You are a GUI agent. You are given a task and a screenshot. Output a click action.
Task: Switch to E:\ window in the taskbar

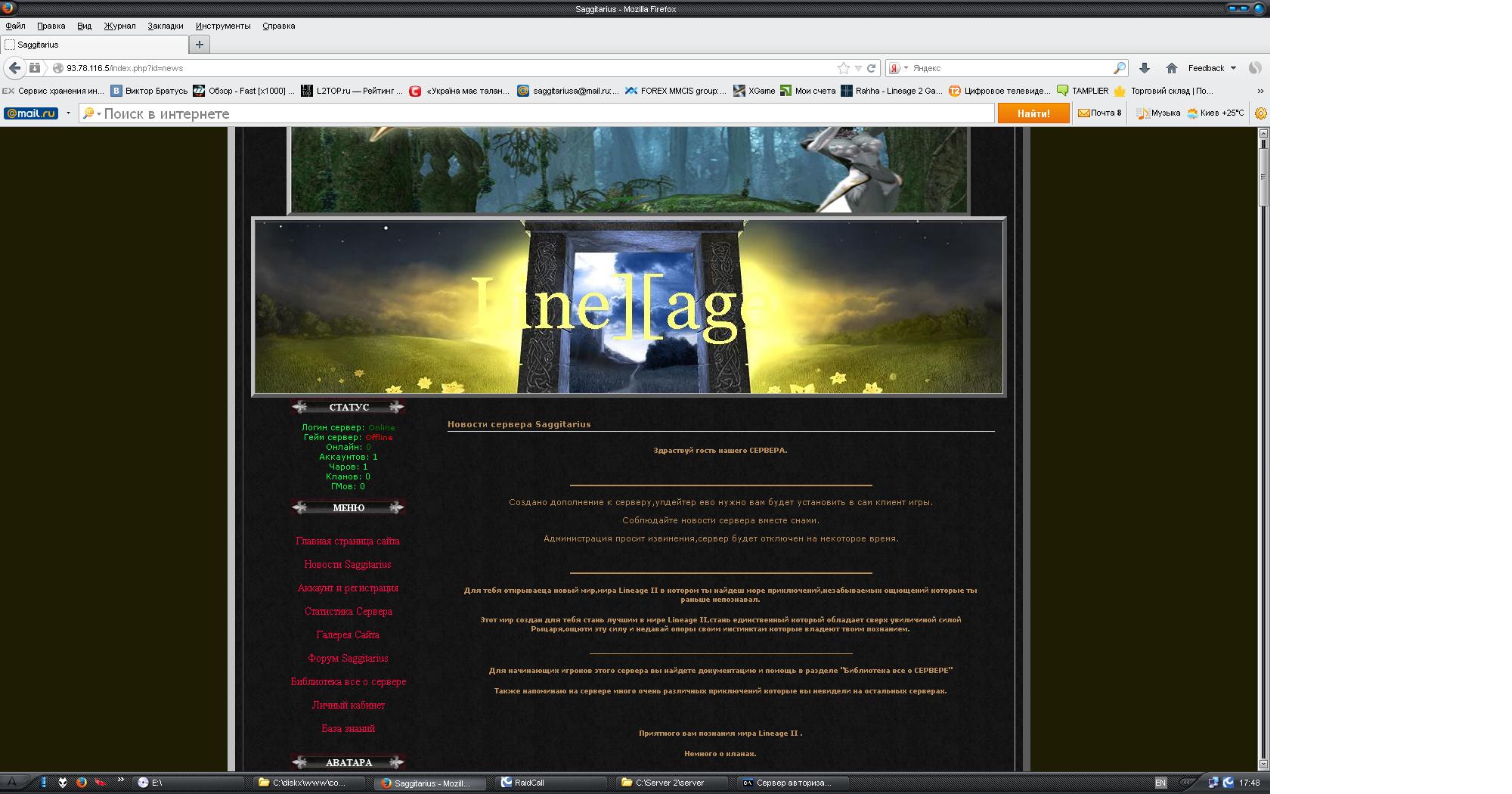click(190, 783)
